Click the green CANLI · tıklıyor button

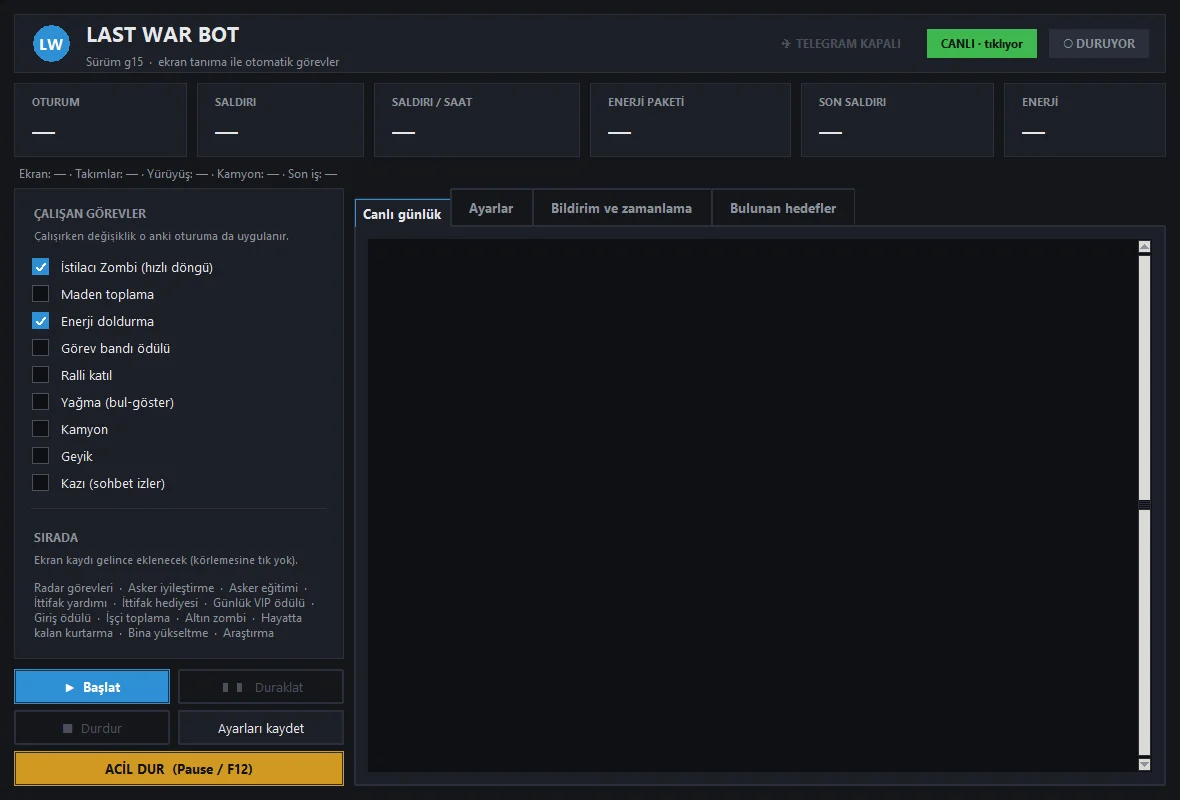[x=981, y=44]
